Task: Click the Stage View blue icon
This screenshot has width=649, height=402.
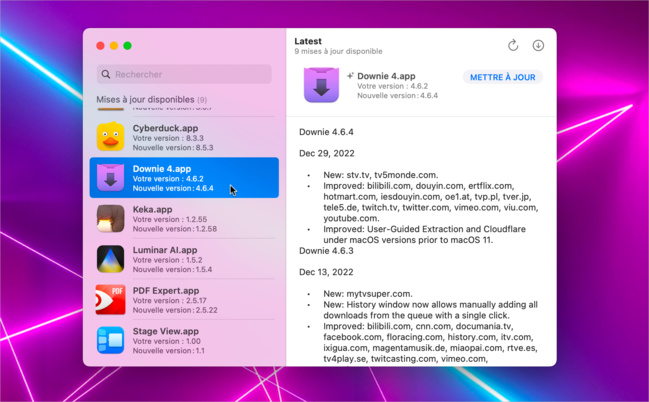Action: [111, 340]
